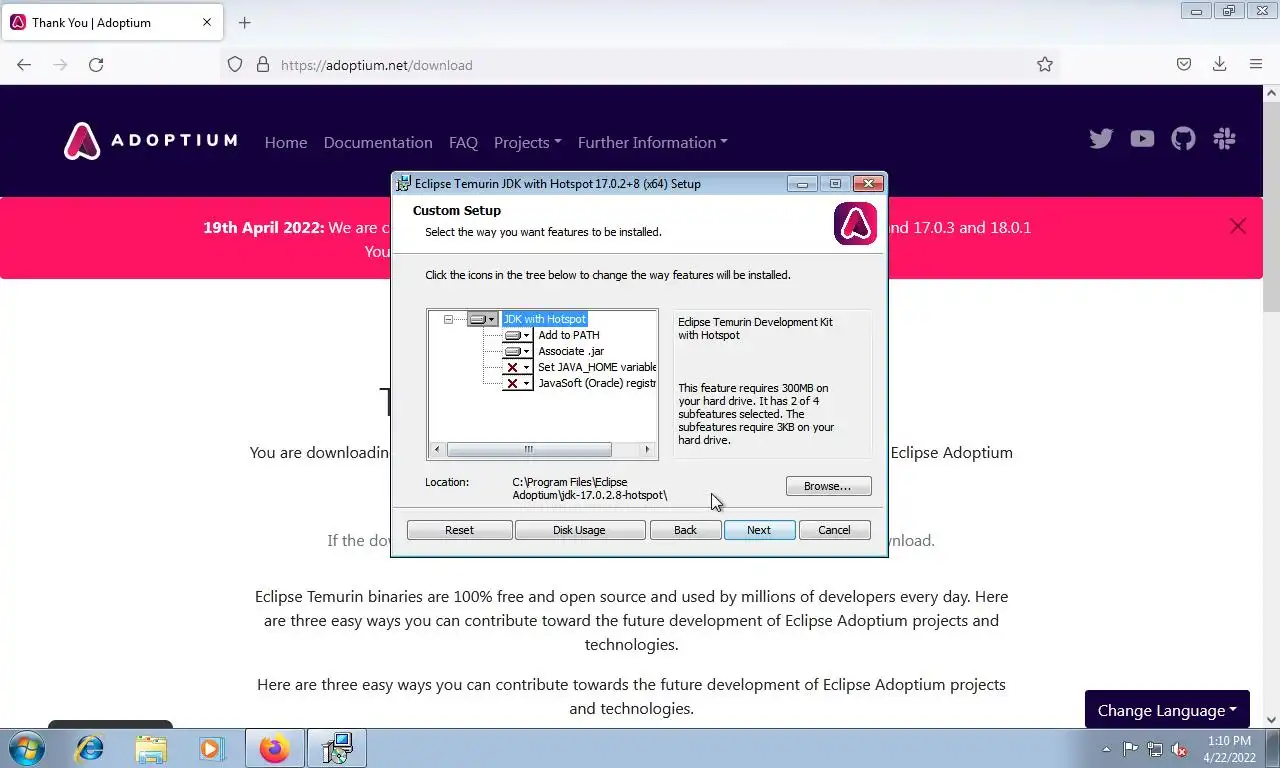
Task: Select the JavaSoft (Oracle) registry label
Action: [597, 383]
